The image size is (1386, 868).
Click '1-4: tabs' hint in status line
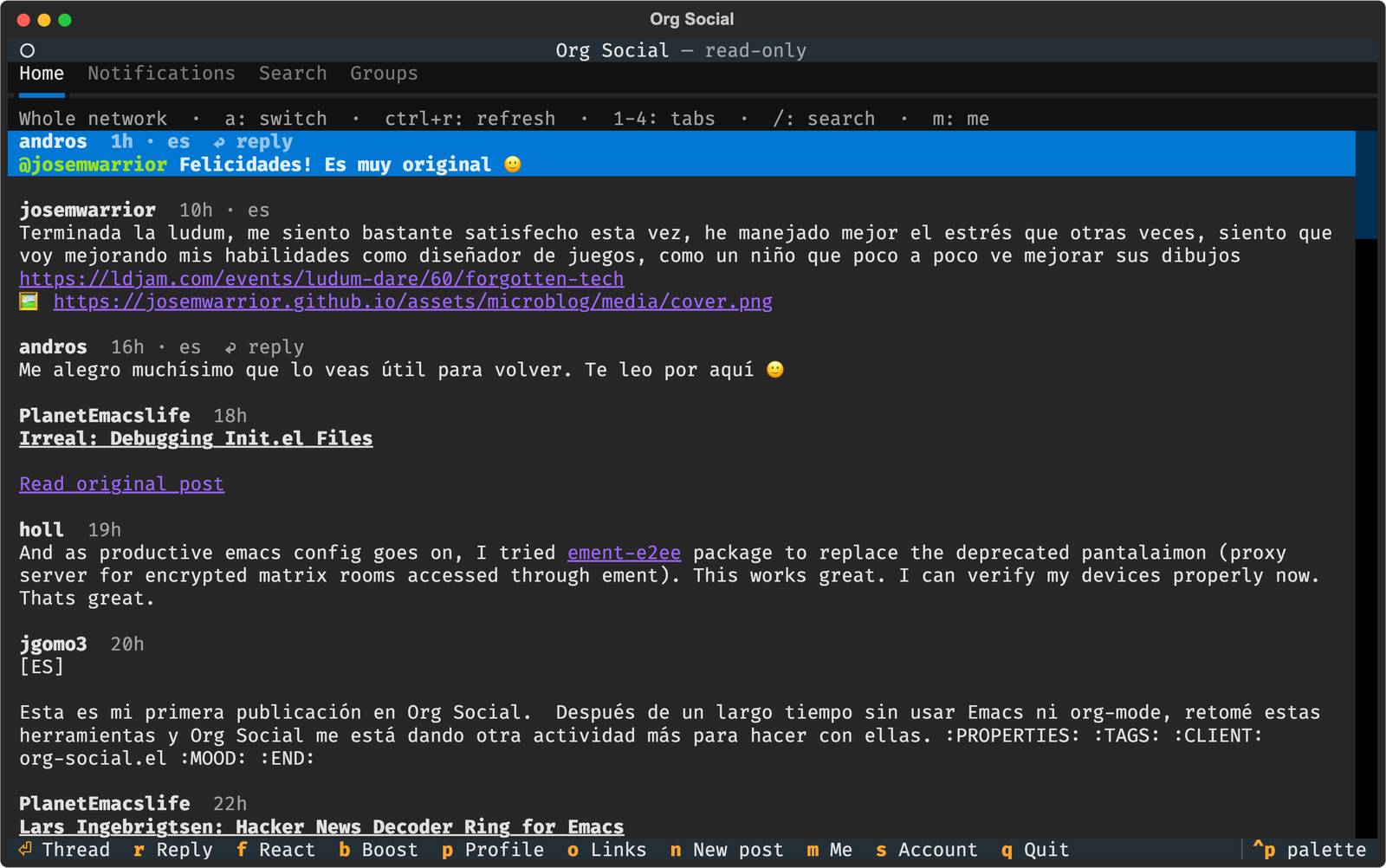(664, 119)
